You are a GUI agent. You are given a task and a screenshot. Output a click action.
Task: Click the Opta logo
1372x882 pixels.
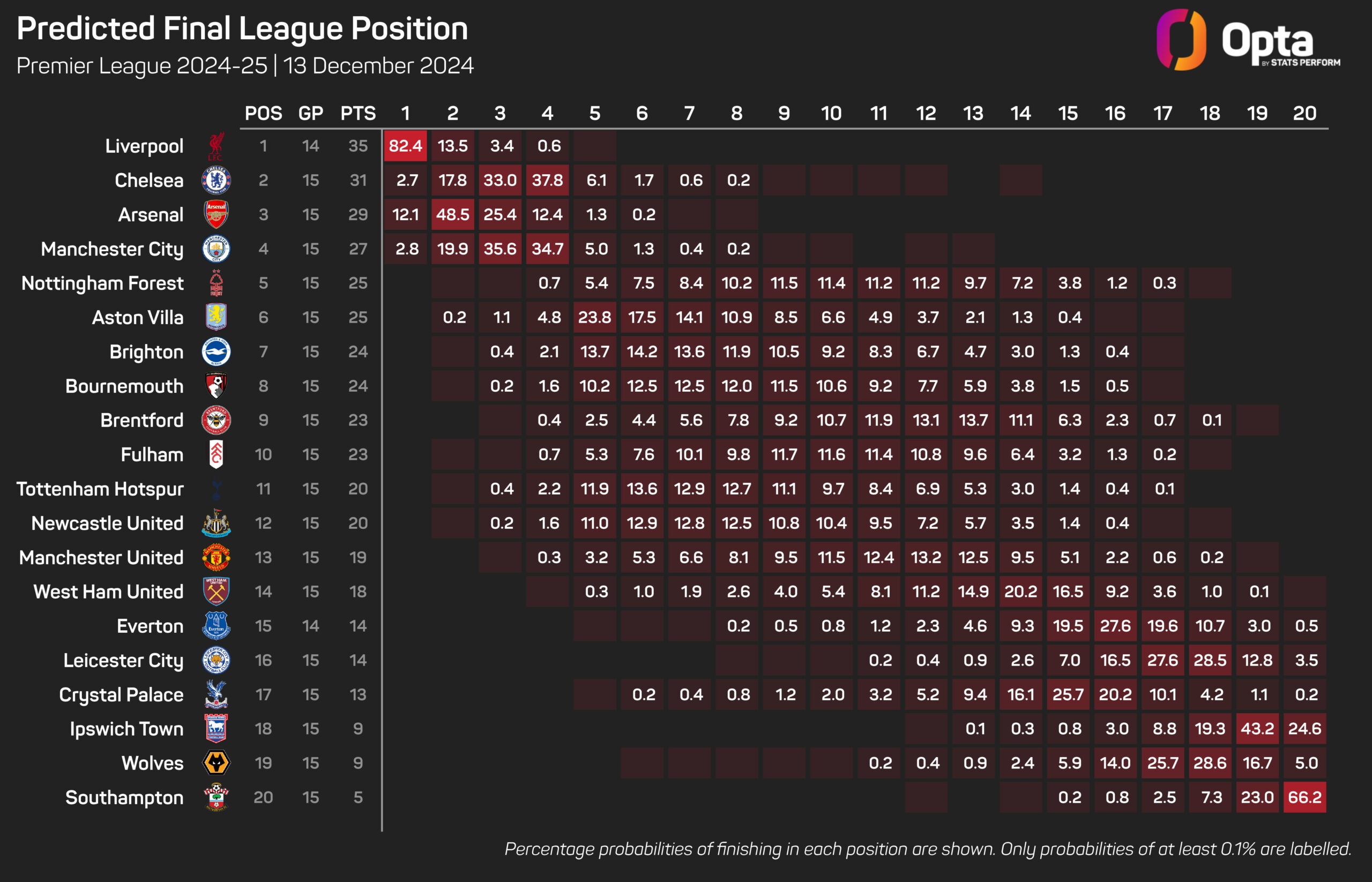[x=1248, y=40]
